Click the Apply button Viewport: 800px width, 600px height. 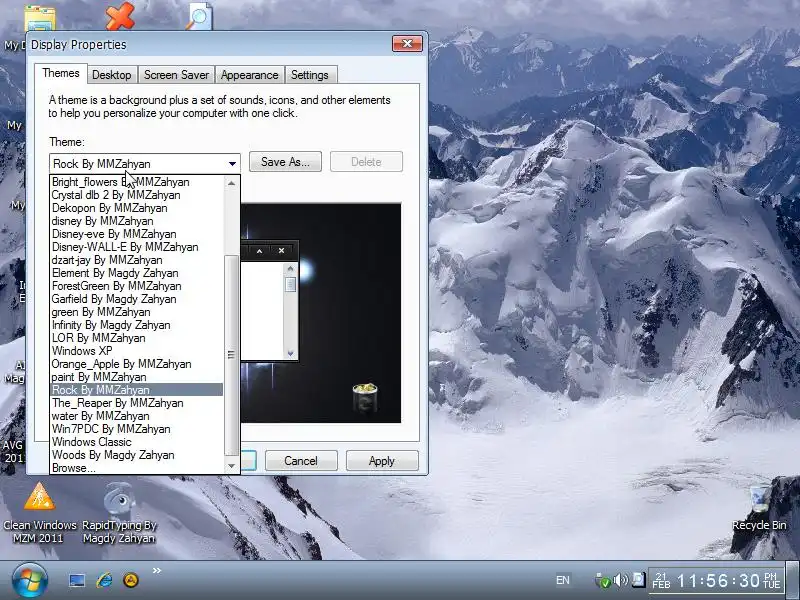point(382,461)
